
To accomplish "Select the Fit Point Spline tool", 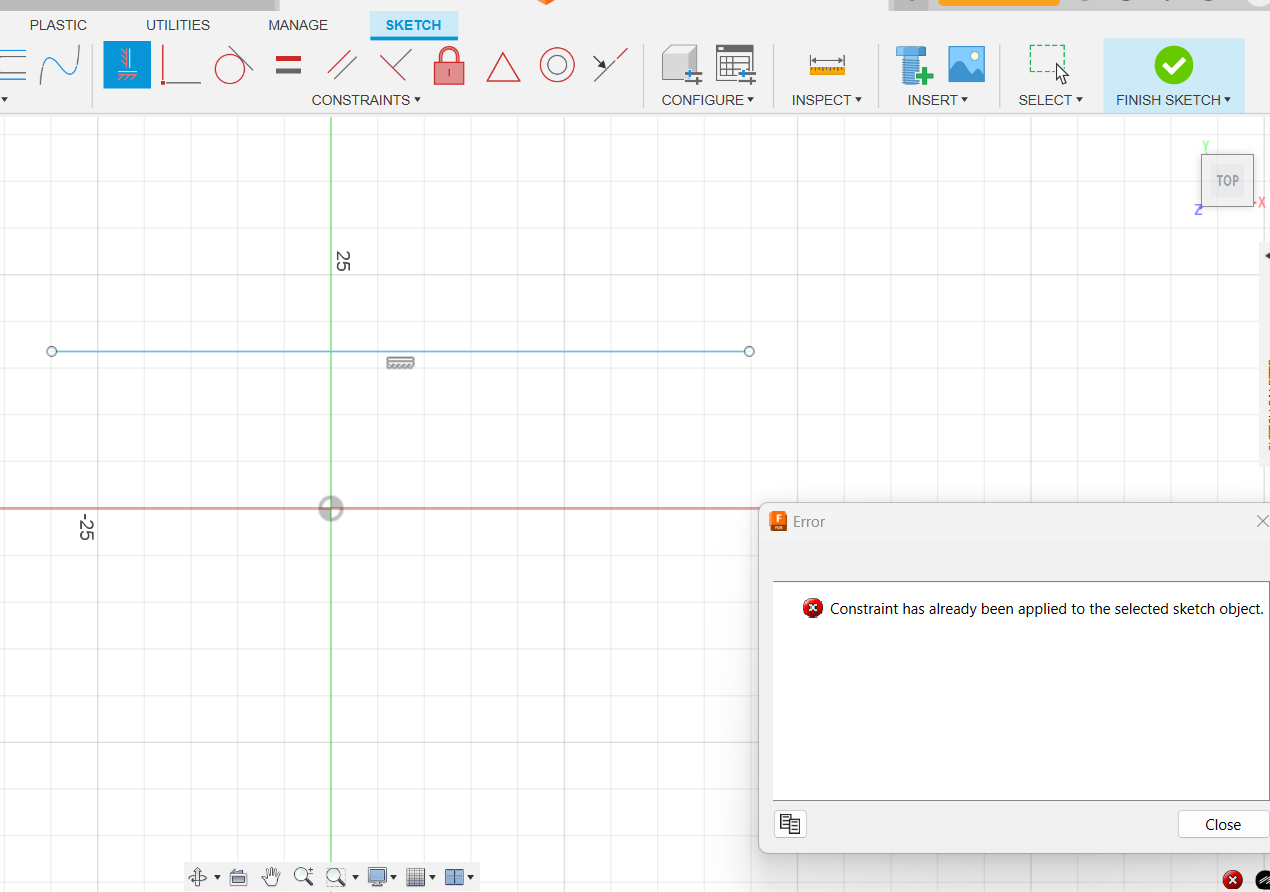I will 60,66.
